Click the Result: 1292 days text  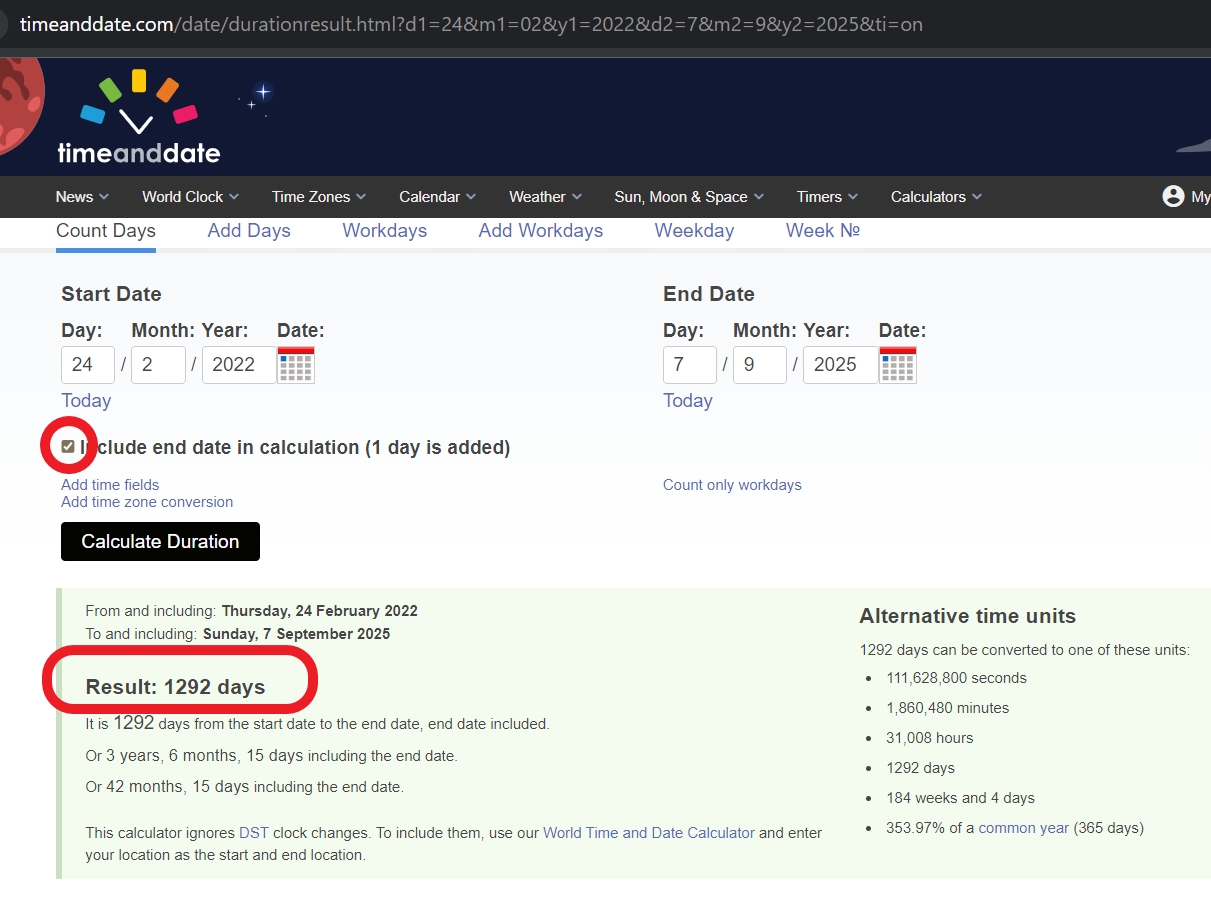click(176, 687)
